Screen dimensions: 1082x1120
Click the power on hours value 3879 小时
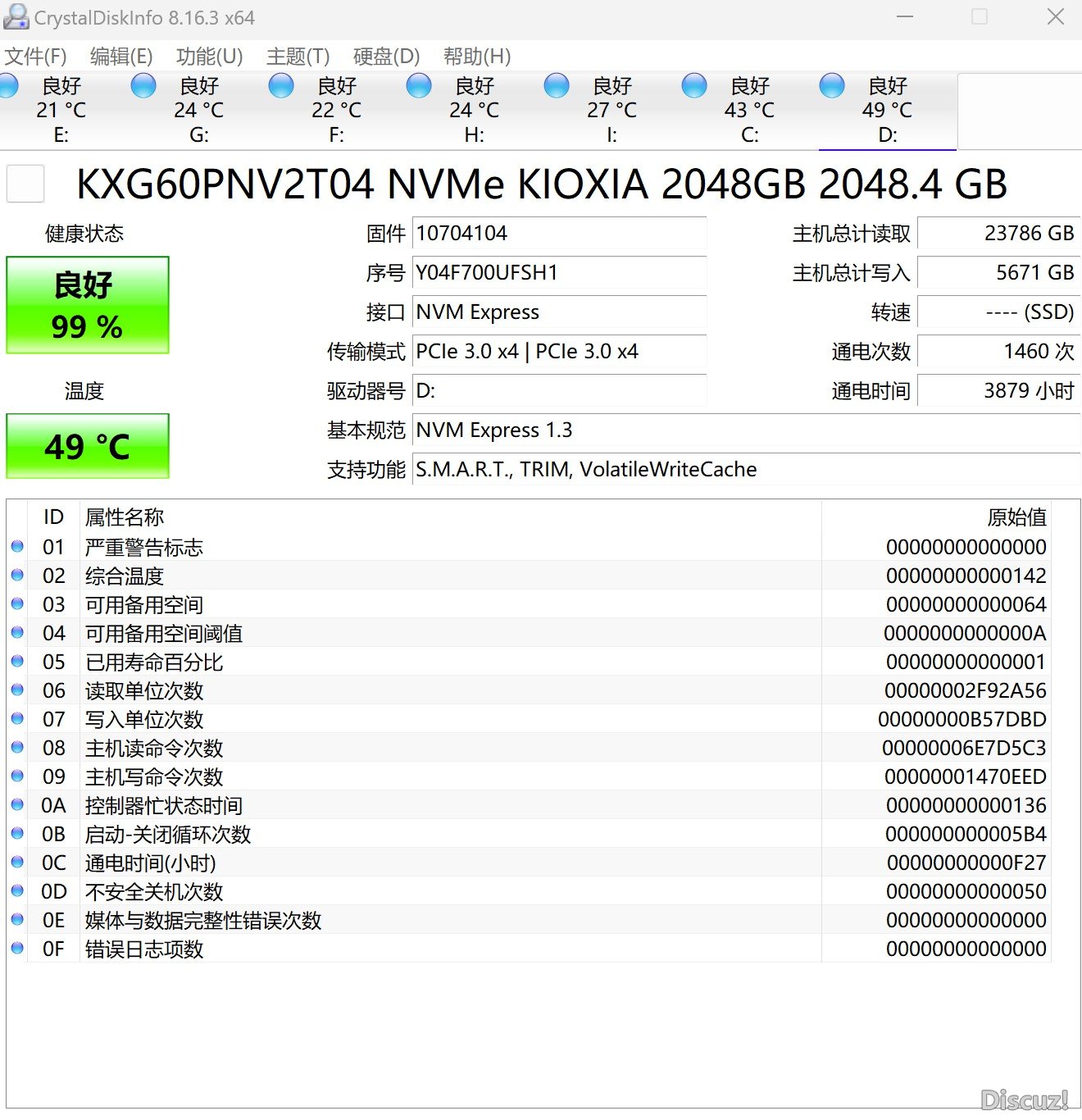(998, 390)
